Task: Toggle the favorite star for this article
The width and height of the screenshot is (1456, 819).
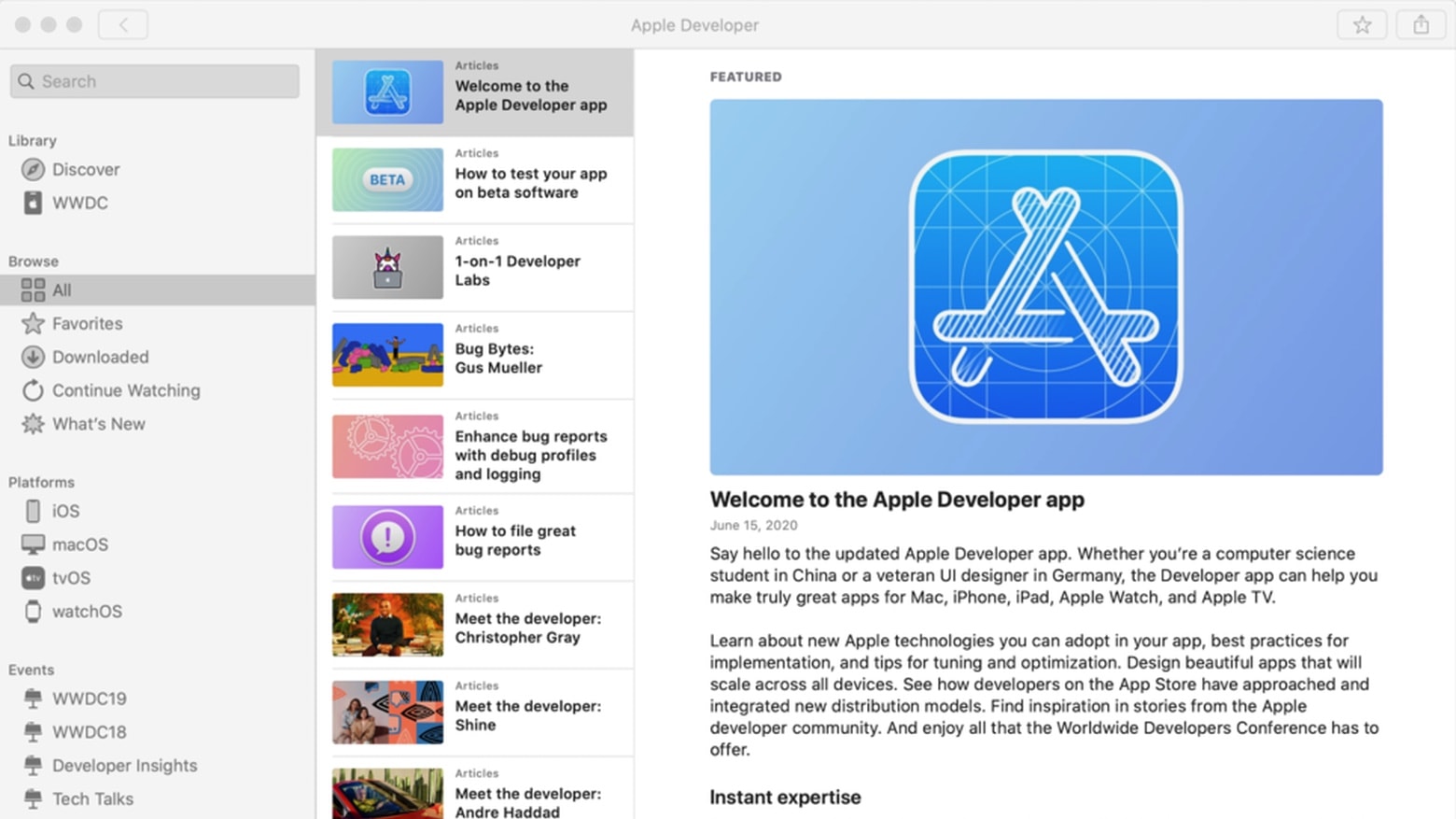Action: [1362, 24]
